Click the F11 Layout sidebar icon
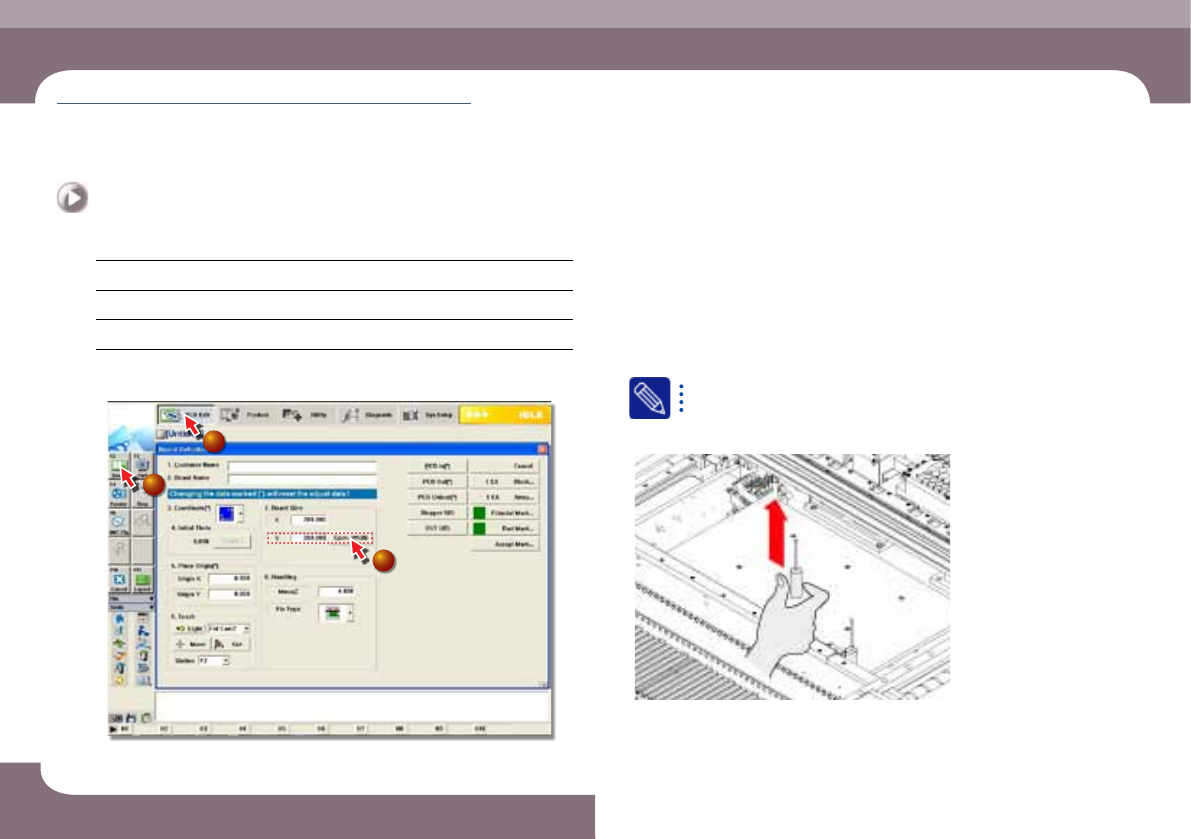The height and width of the screenshot is (839, 1191). [x=142, y=581]
